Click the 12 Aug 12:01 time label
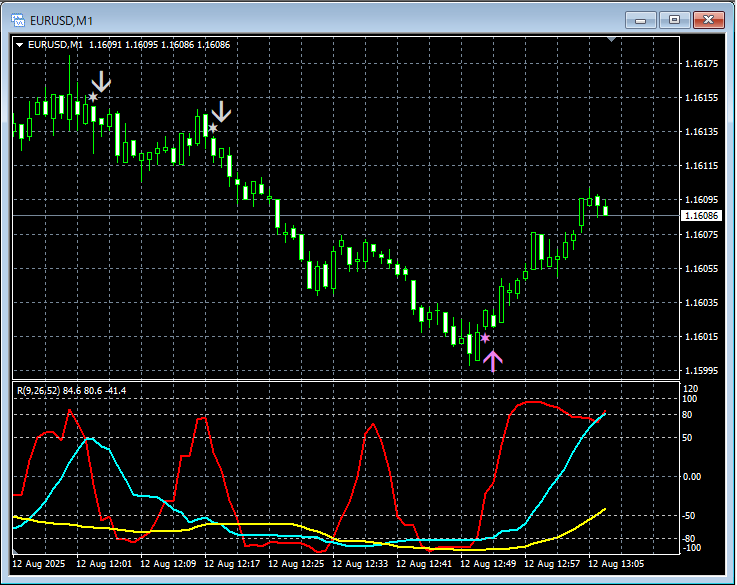737x585 pixels. click(105, 563)
